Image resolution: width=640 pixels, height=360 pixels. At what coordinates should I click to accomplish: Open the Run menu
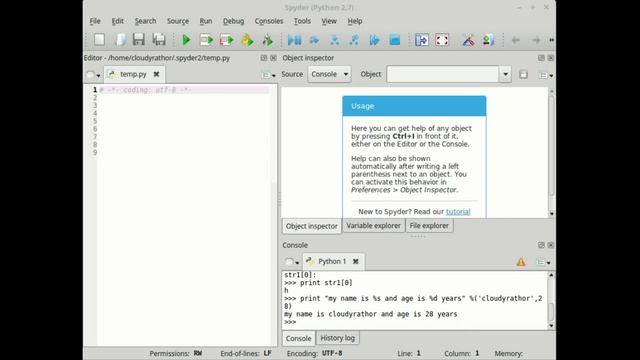tap(206, 21)
